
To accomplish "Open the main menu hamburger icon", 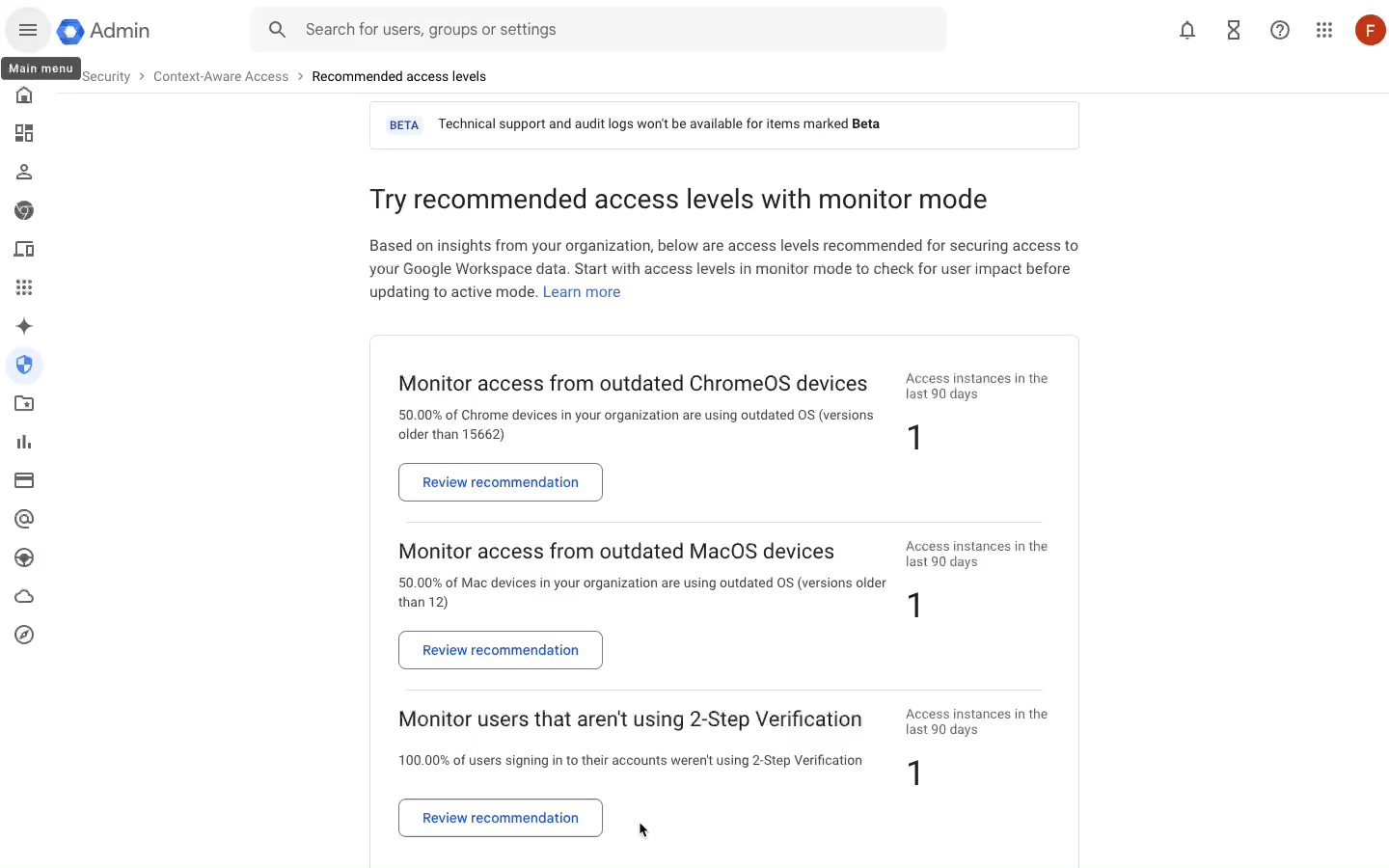I will [28, 30].
